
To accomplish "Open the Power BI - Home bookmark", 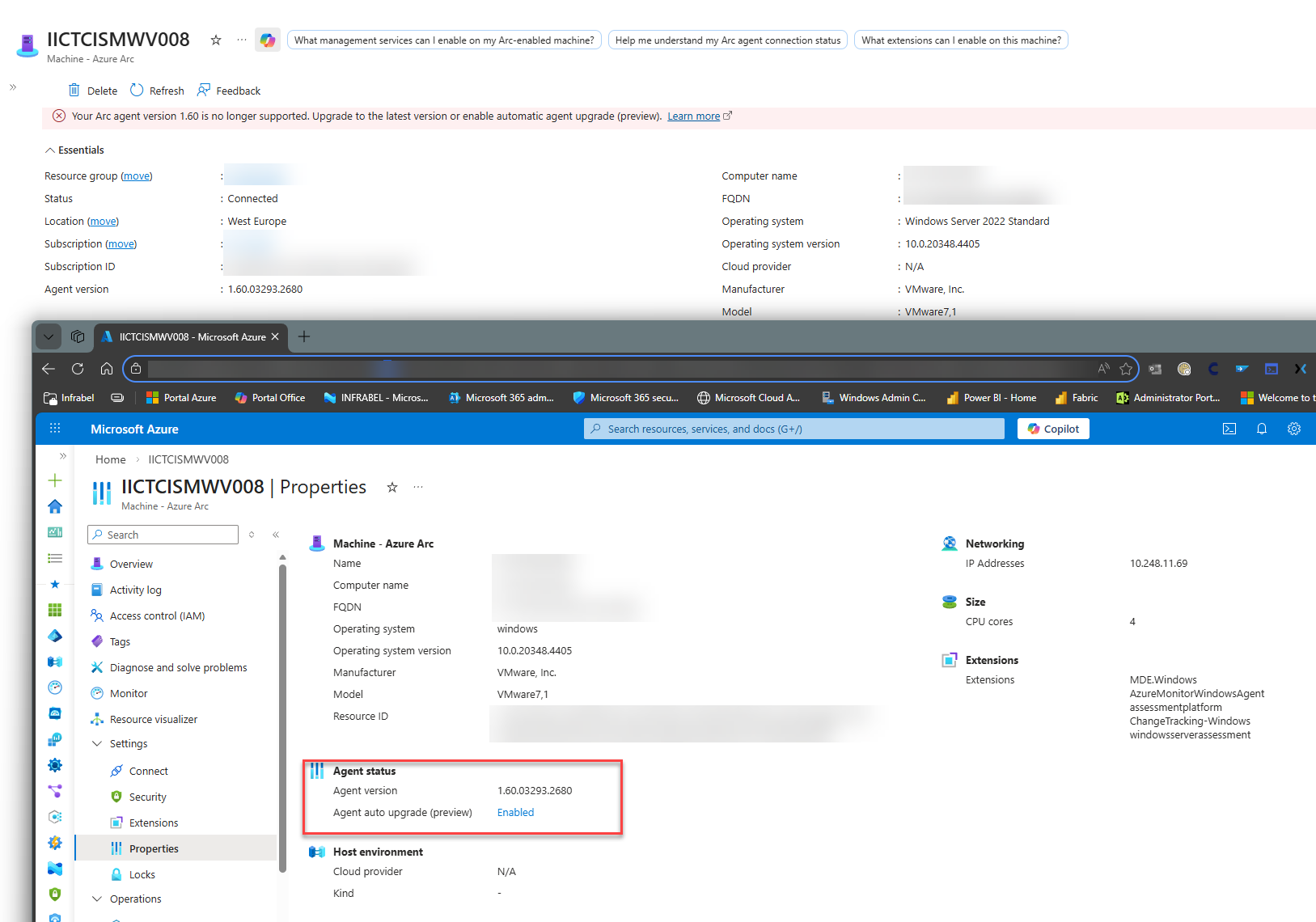I will [x=991, y=397].
